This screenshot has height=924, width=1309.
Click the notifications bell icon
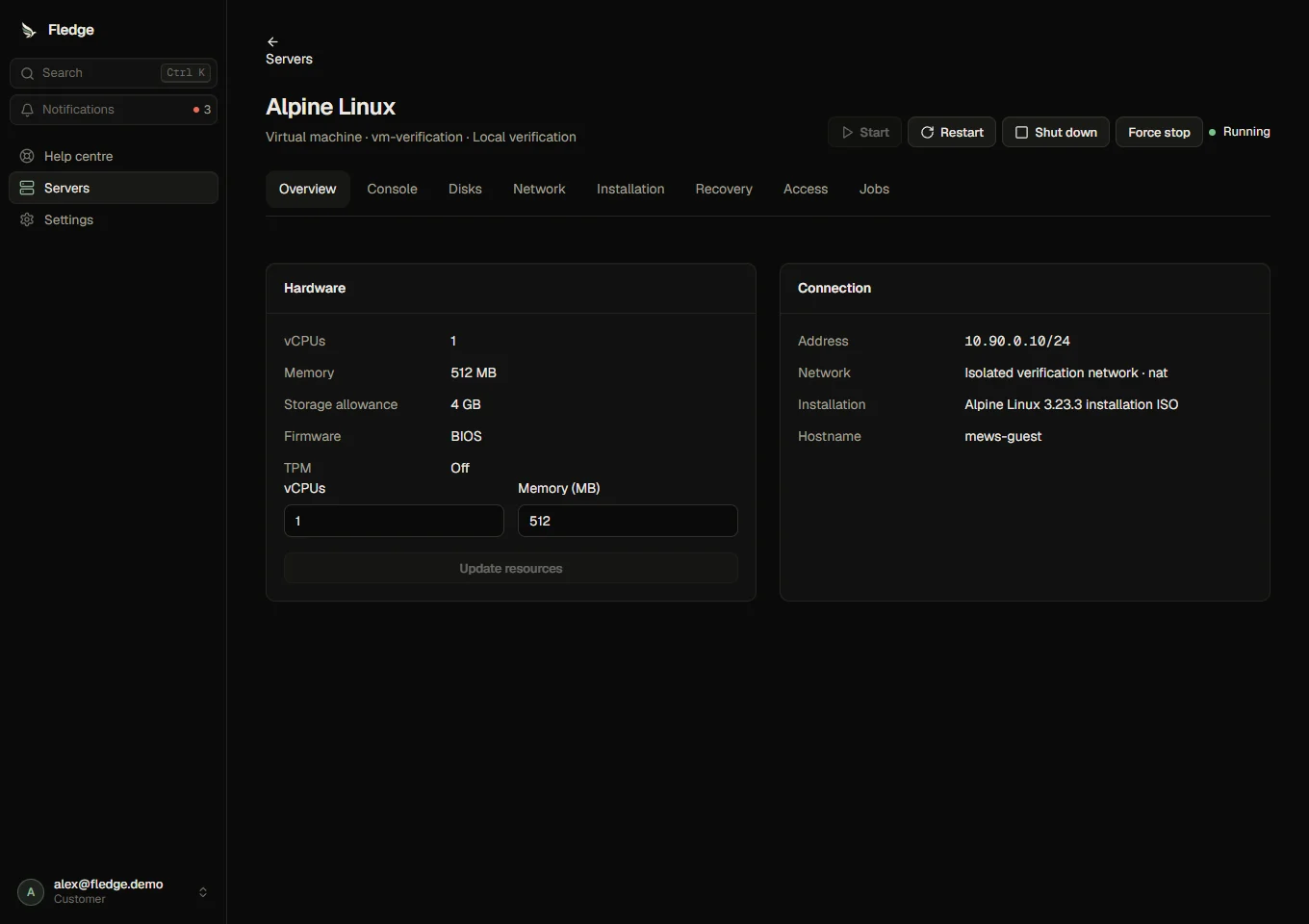pyautogui.click(x=27, y=110)
